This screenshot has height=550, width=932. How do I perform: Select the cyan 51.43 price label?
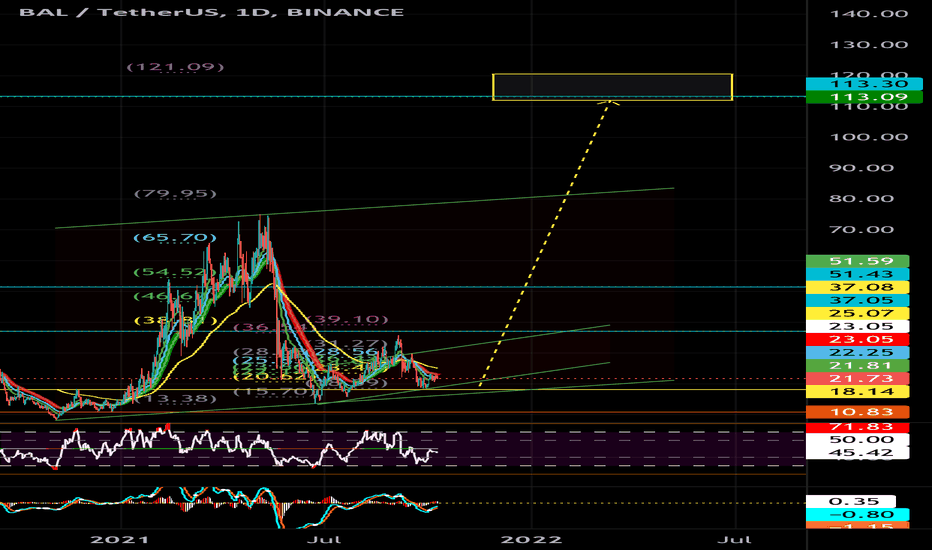(858, 274)
